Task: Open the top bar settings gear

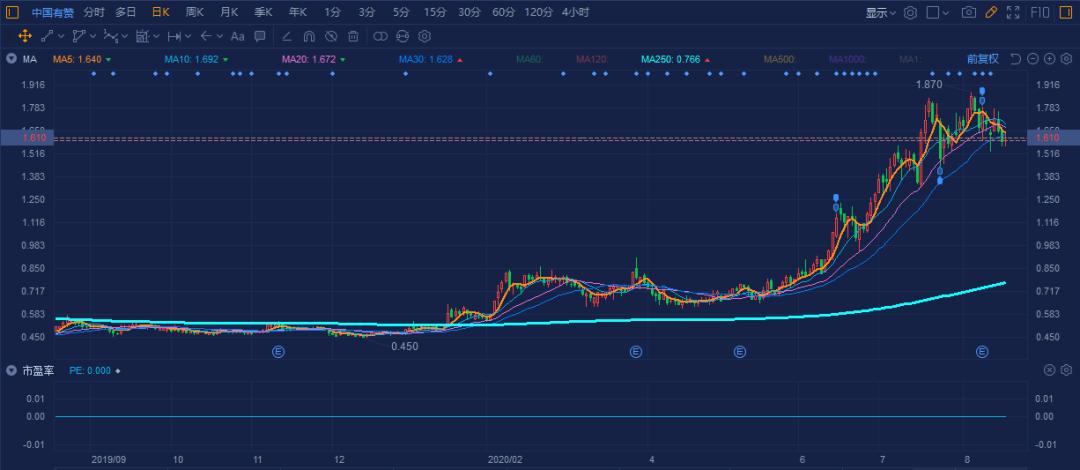Action: (910, 12)
